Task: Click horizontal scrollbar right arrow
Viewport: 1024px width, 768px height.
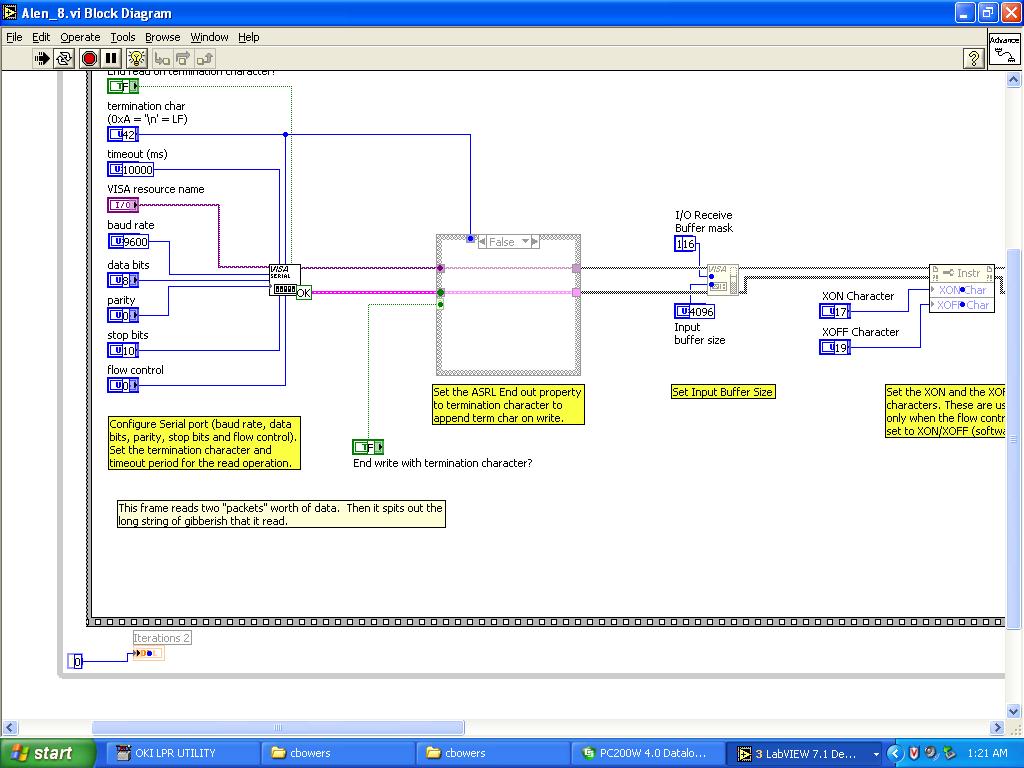Action: point(997,728)
